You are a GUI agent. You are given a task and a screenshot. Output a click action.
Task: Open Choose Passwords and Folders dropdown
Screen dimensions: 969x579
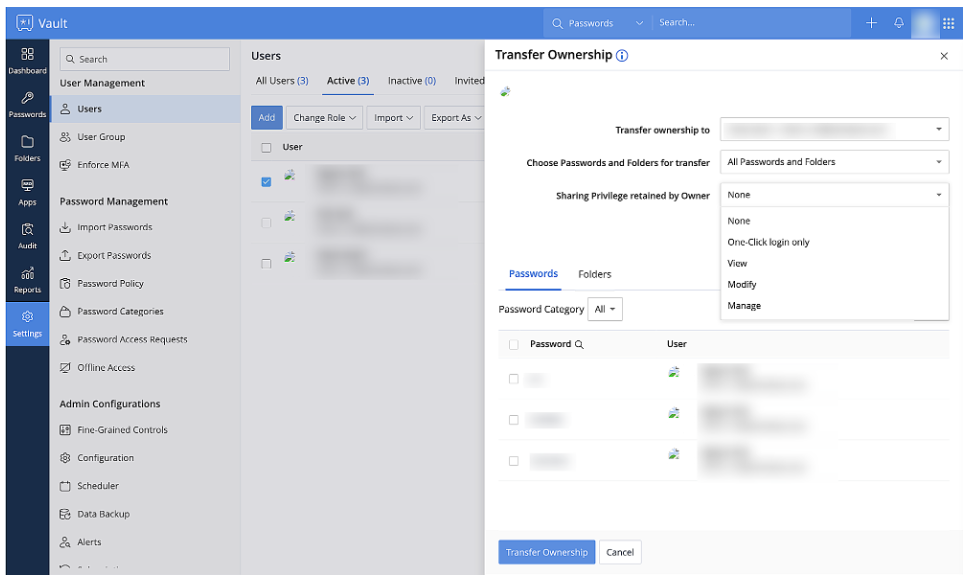(834, 162)
